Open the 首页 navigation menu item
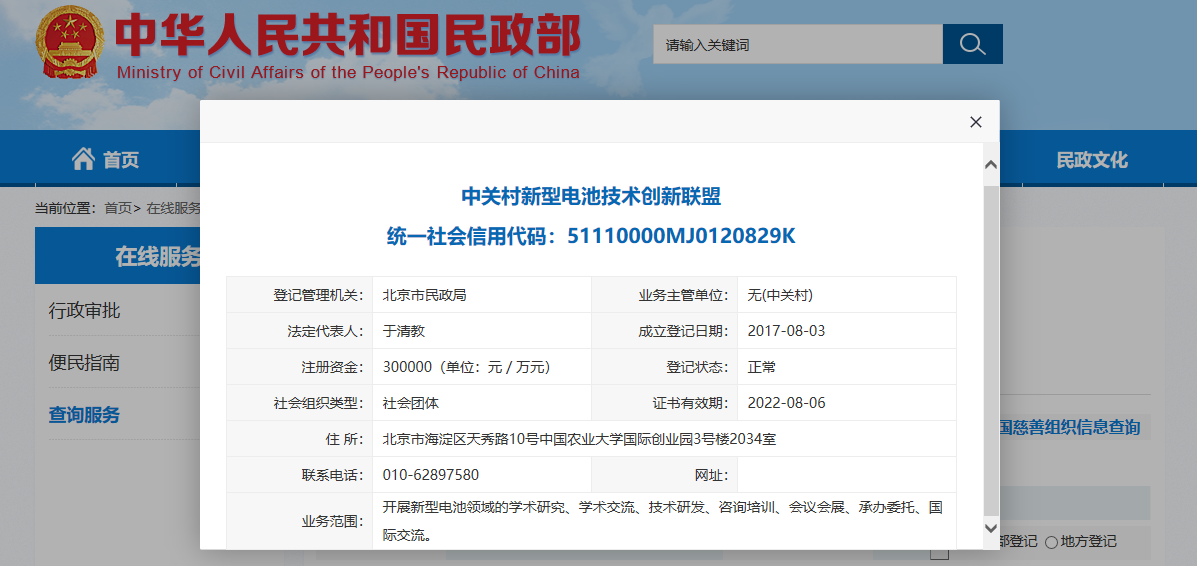This screenshot has height=566, width=1197. [105, 160]
